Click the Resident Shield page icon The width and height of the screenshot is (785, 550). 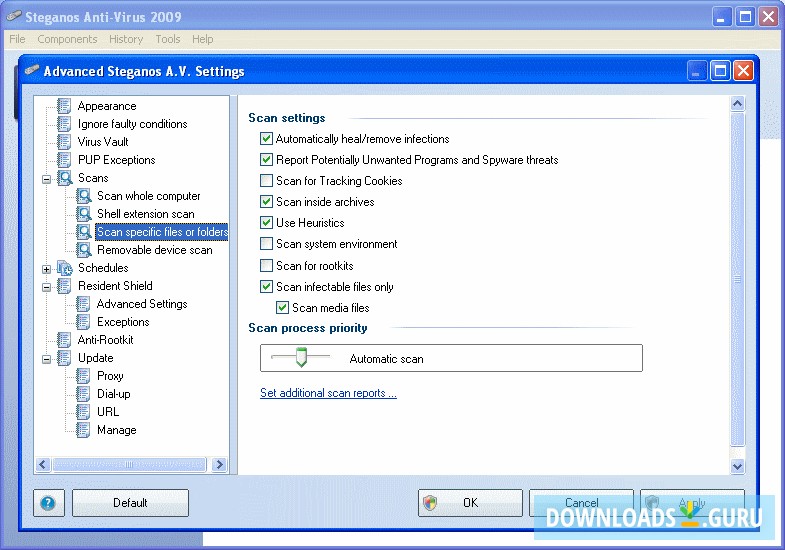pyautogui.click(x=64, y=286)
